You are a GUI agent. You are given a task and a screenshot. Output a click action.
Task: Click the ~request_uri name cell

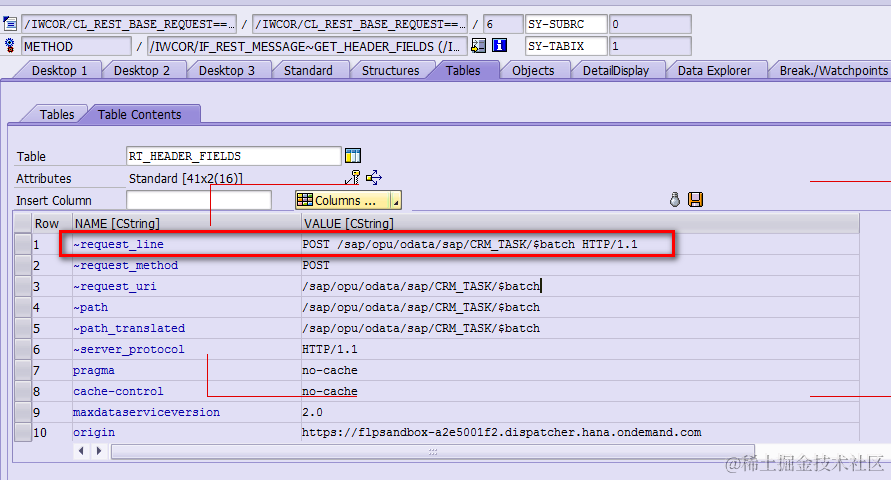pos(186,286)
